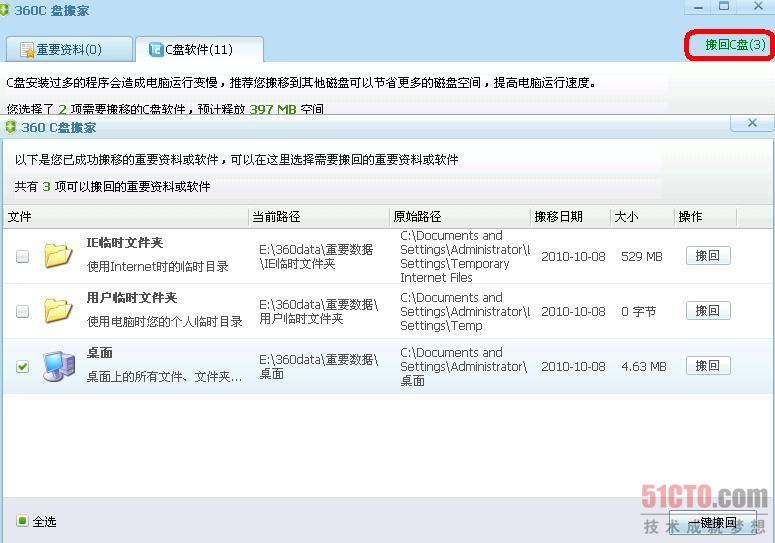Click the 重要资料 tab document icon
775x543 pixels.
[x=27, y=50]
